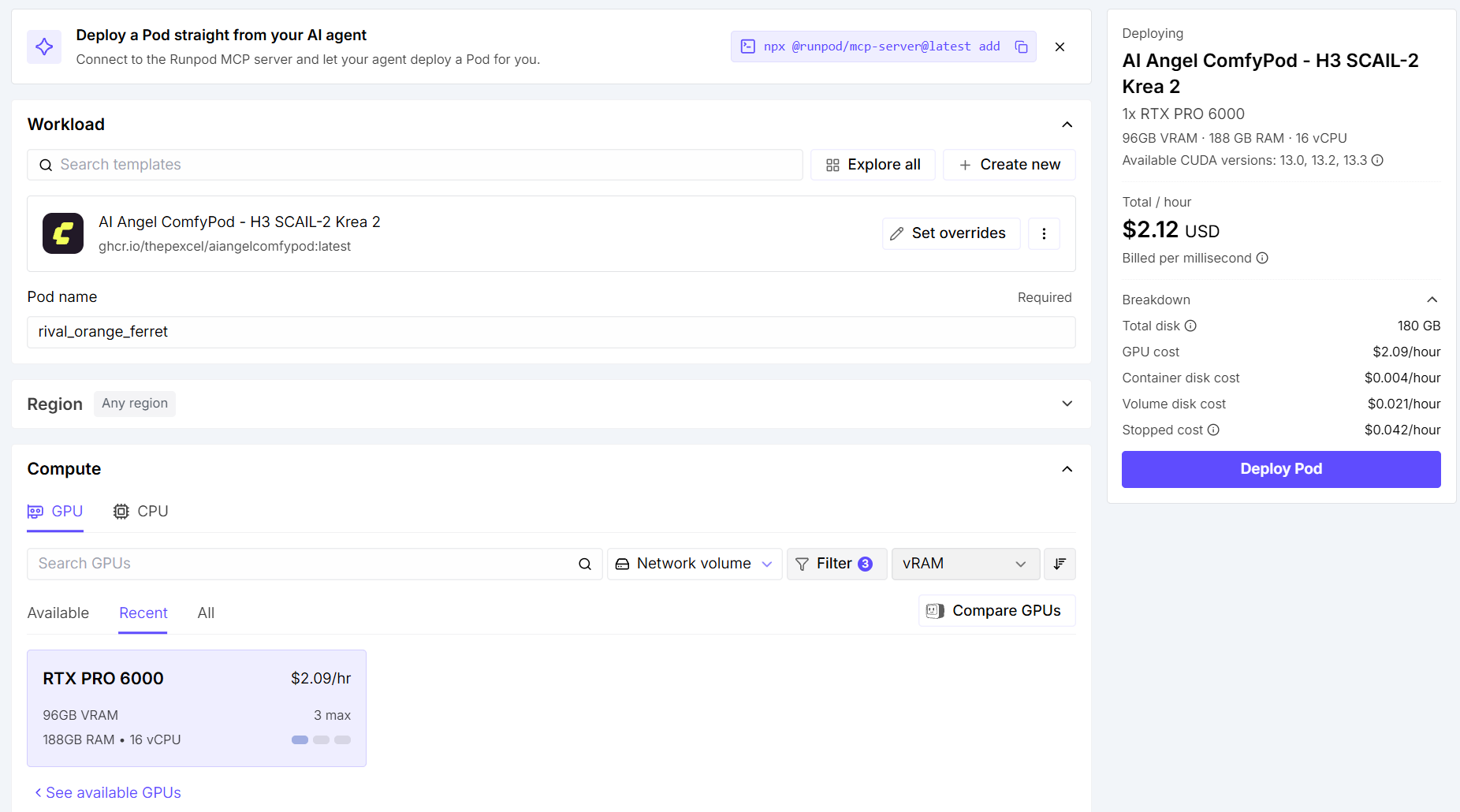Click the Any region badge
This screenshot has height=812, width=1460.
click(135, 404)
